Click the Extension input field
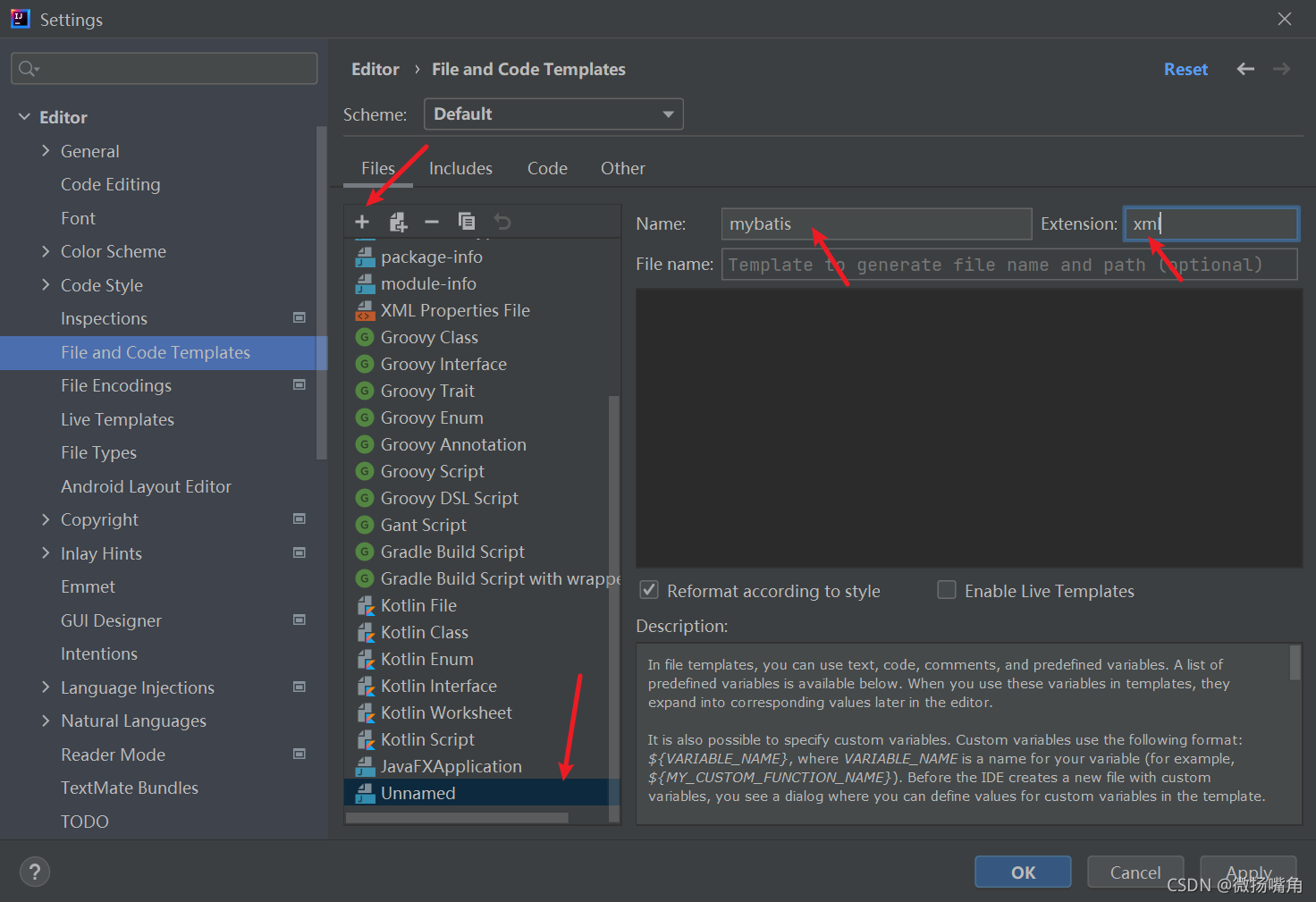The image size is (1316, 902). coord(1211,223)
